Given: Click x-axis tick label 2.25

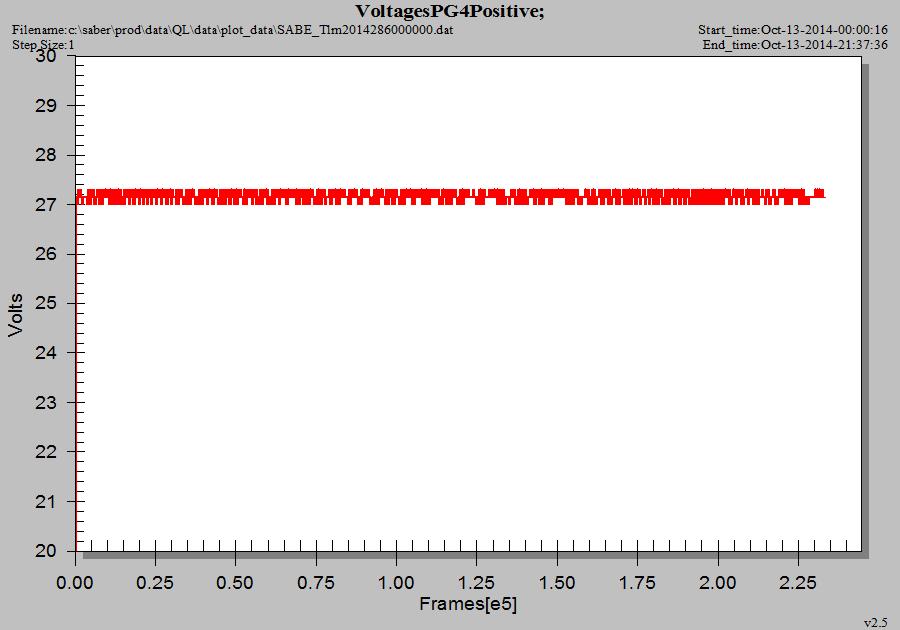Looking at the screenshot, I should click(798, 583).
